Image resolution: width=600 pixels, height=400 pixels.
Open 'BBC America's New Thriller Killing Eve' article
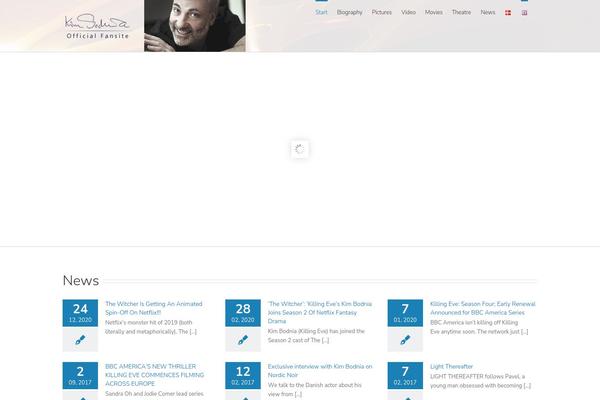coord(155,375)
